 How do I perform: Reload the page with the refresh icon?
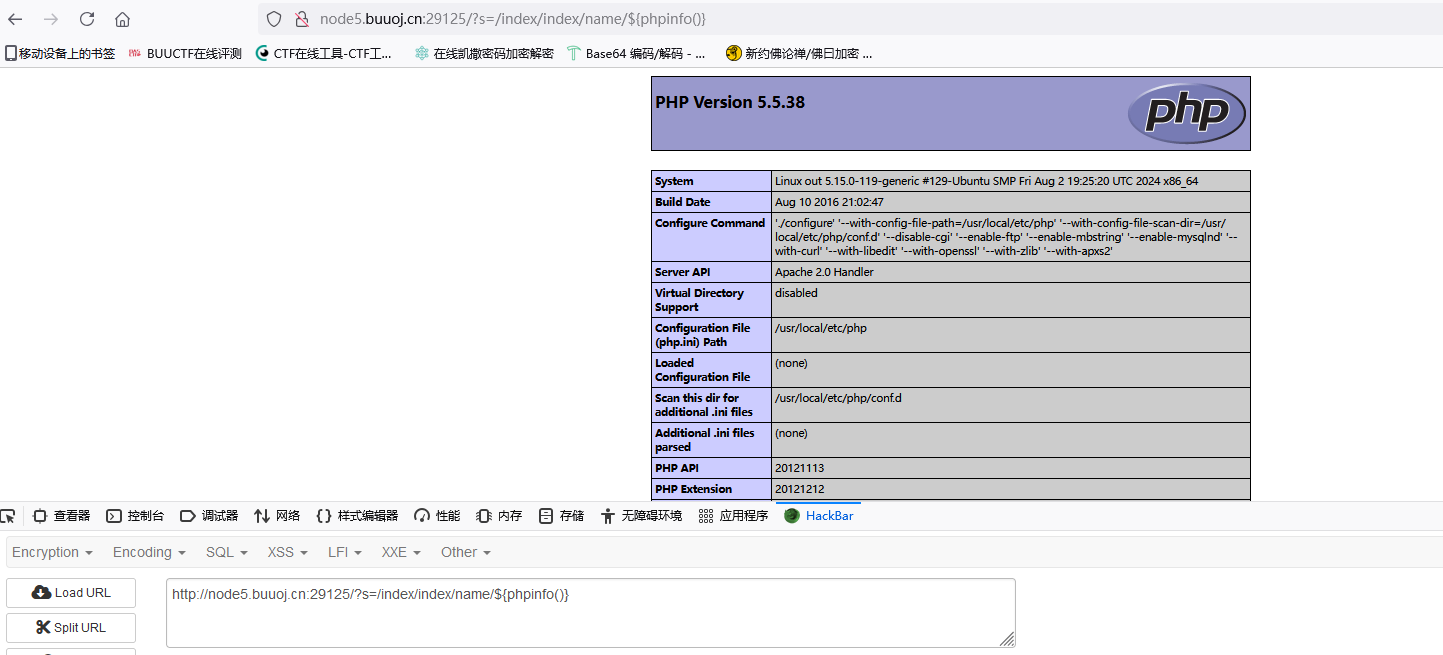(87, 19)
